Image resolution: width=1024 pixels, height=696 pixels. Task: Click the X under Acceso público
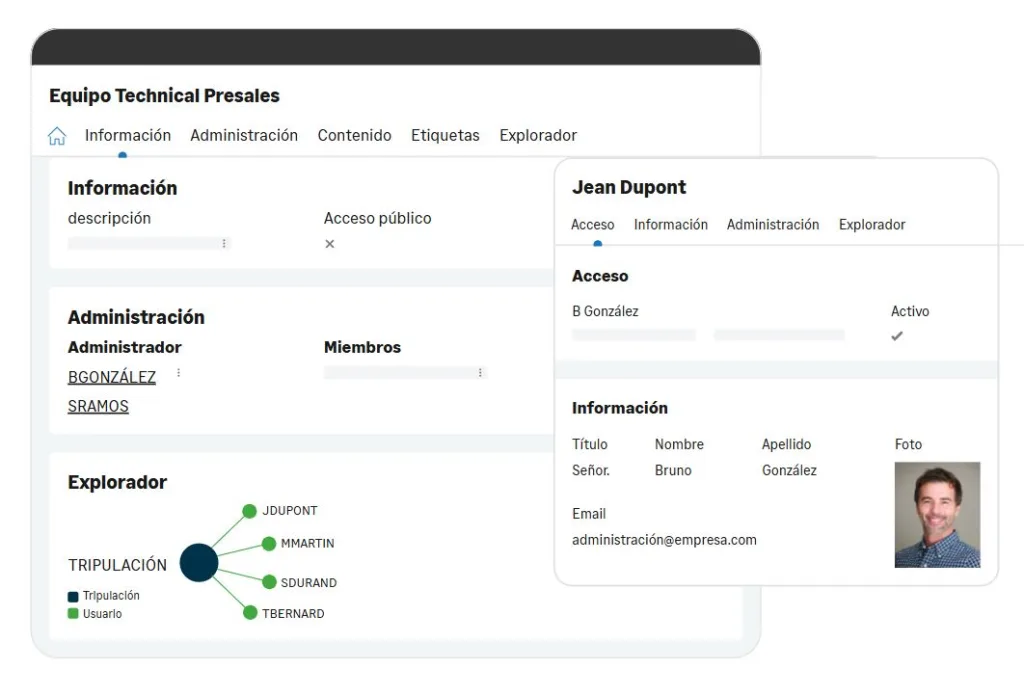(x=330, y=244)
